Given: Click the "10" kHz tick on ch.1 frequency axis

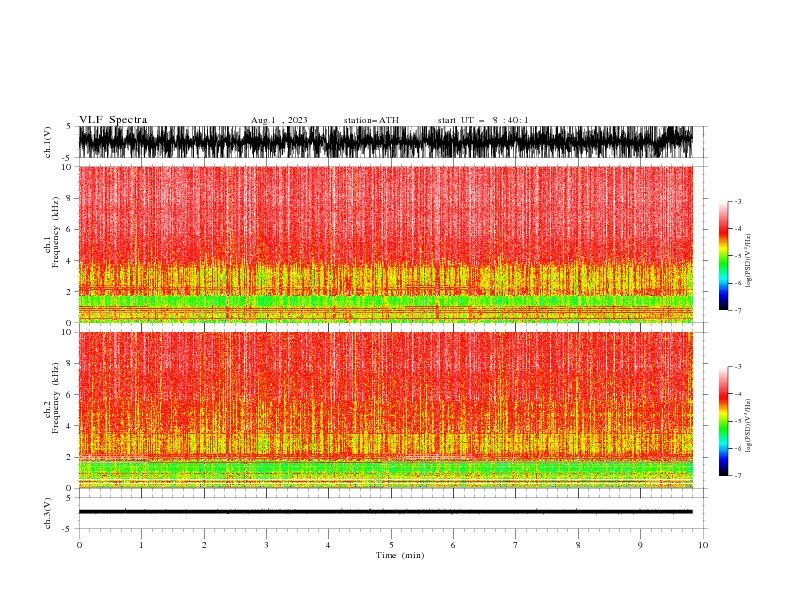Looking at the screenshot, I should 67,167.
